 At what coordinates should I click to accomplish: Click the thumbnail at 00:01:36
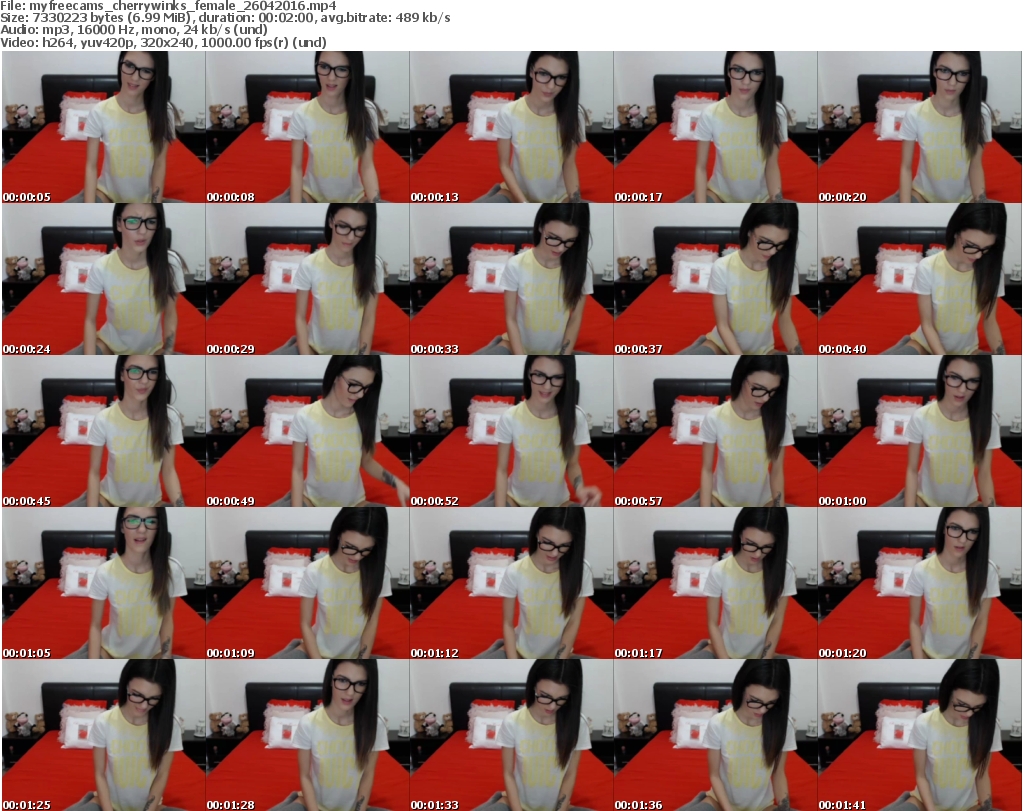[x=715, y=735]
